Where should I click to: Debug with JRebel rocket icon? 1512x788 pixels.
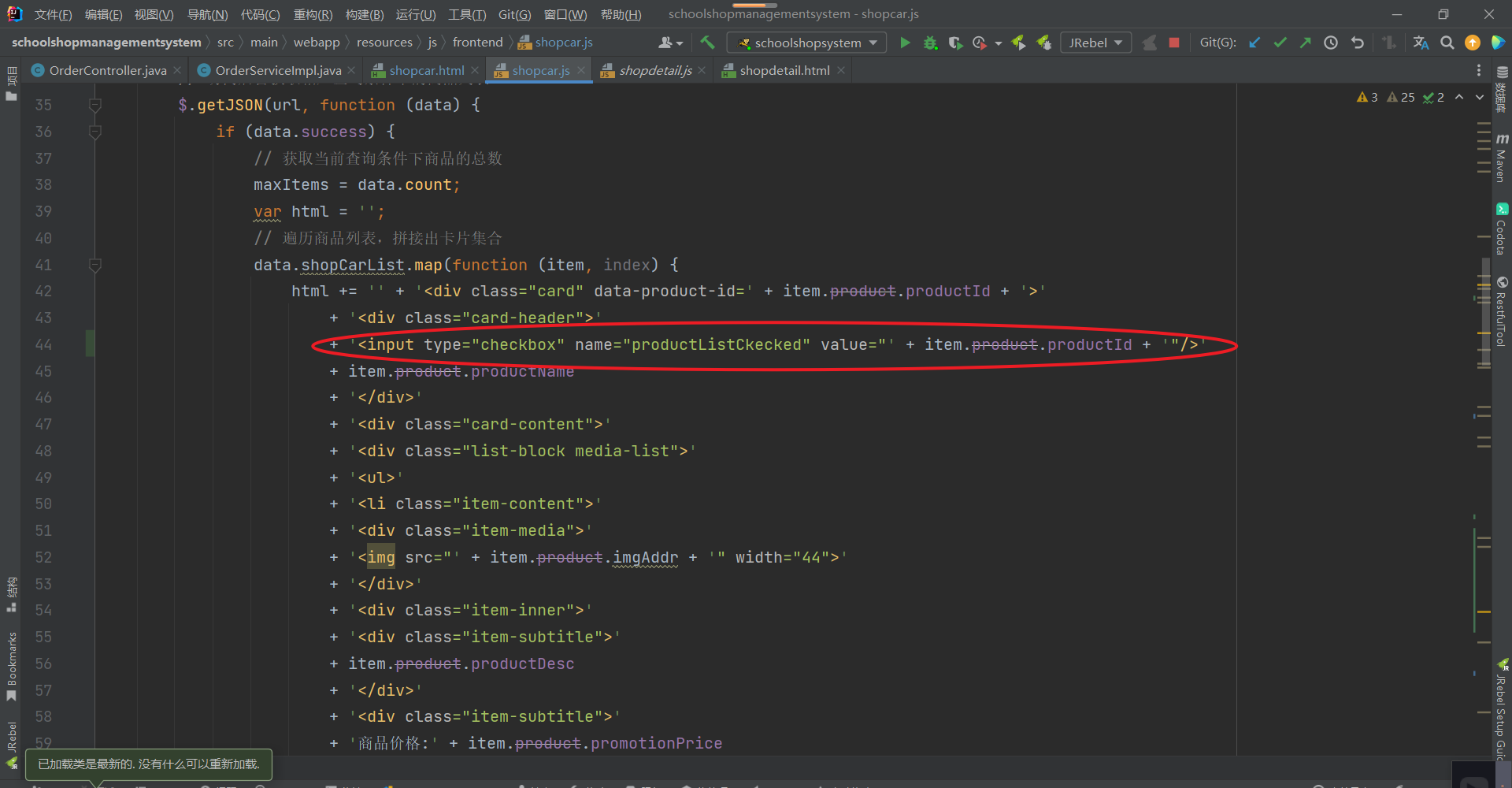[x=1044, y=43]
